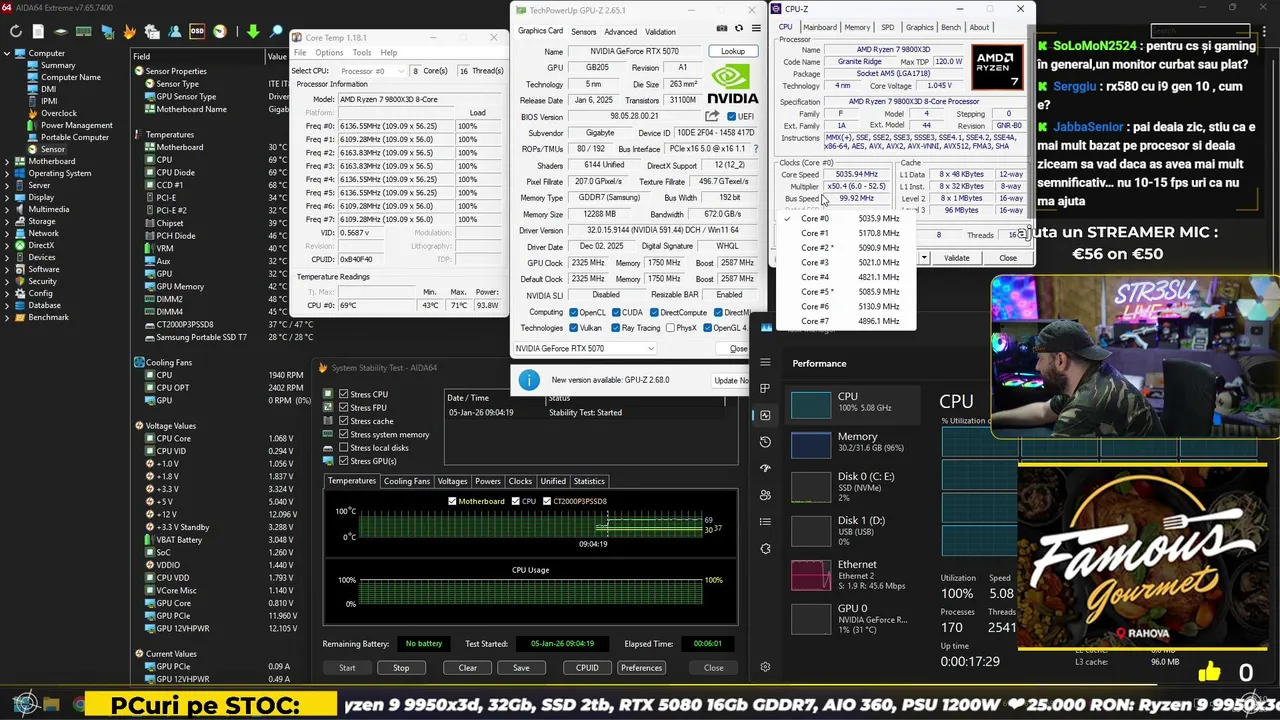Select Task Manager Performance sidebar icon
The image size is (1280, 720).
(x=765, y=415)
